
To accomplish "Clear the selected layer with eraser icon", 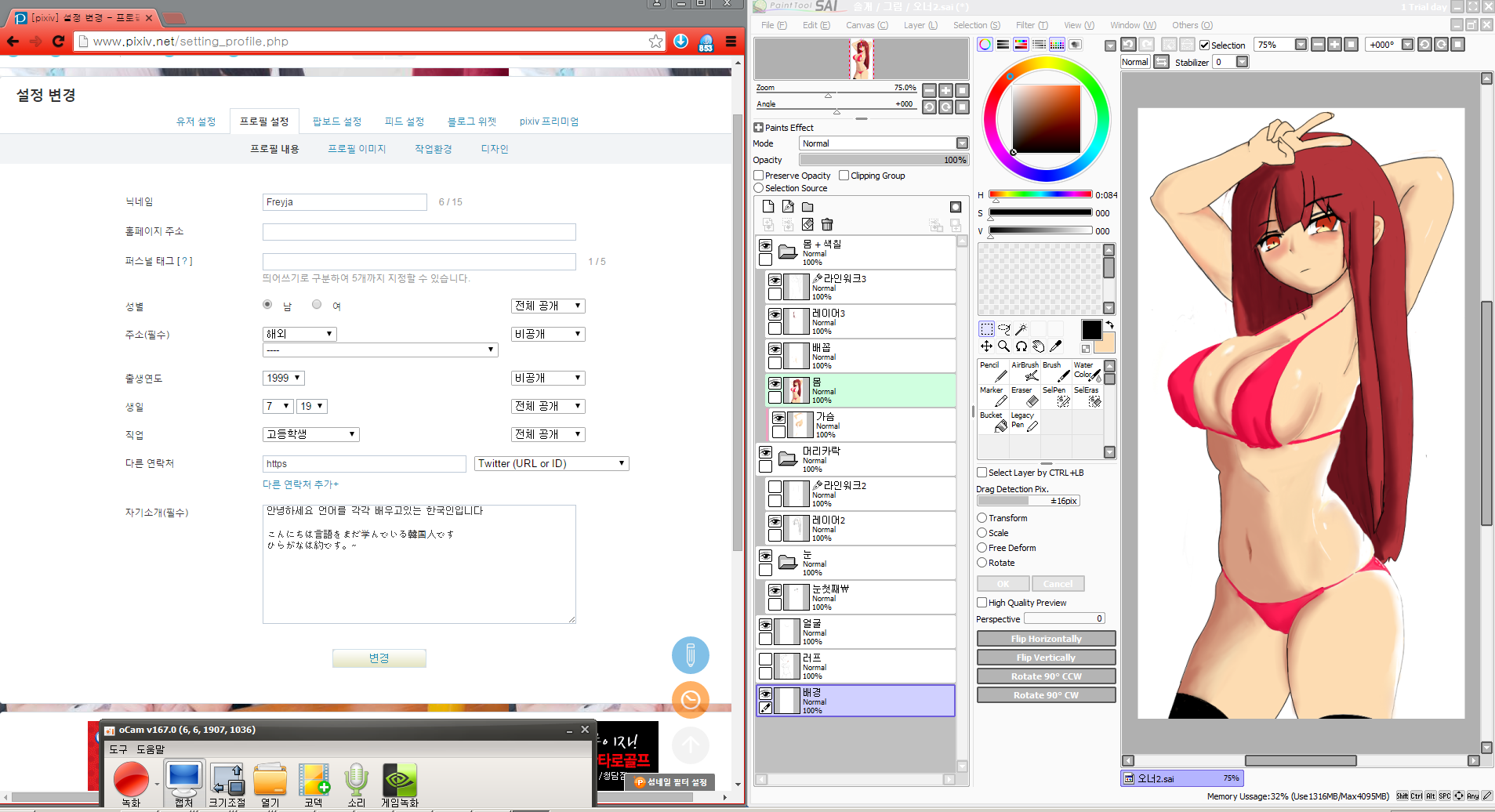I will 807,225.
